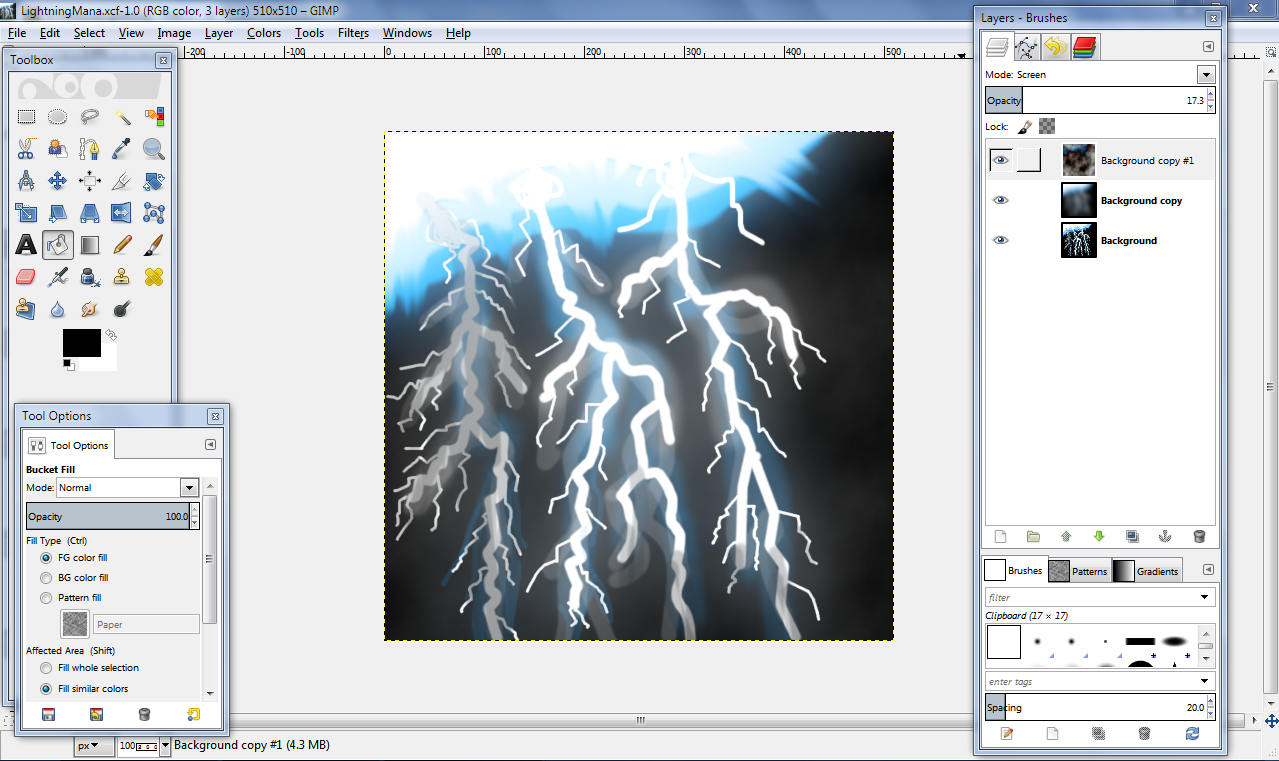Select the Cage Transform tool
Screen dimensions: 1279x761
coord(154,213)
